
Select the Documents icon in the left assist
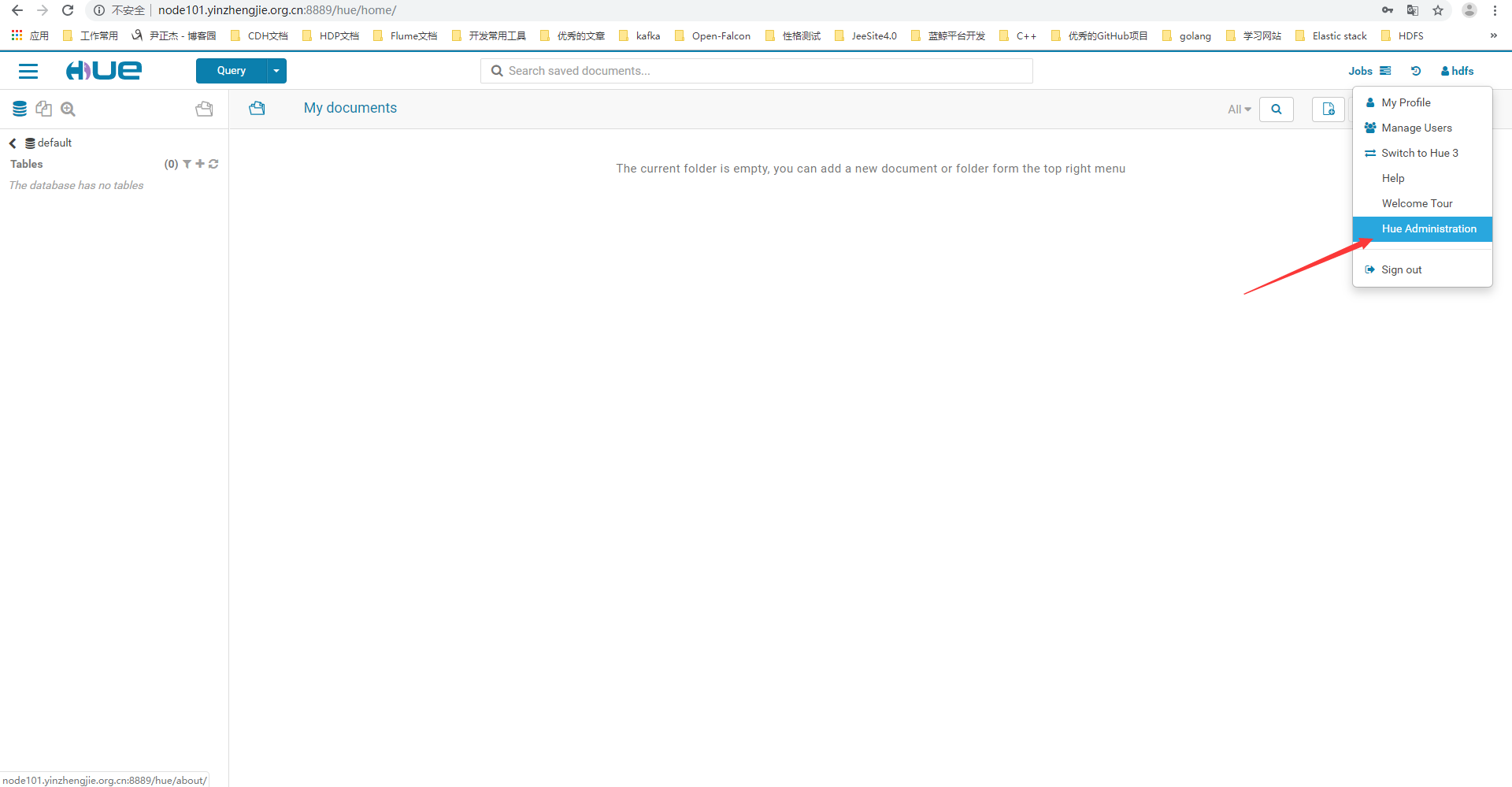[44, 109]
